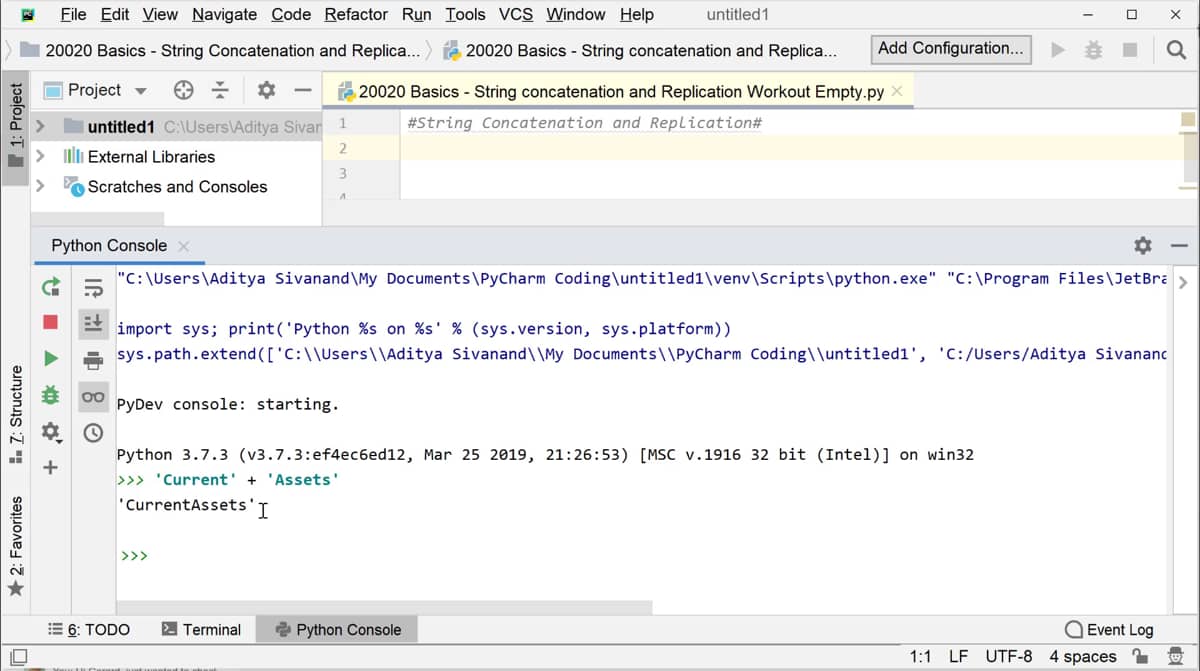
Task: Open the Refactor menu
Action: [356, 15]
